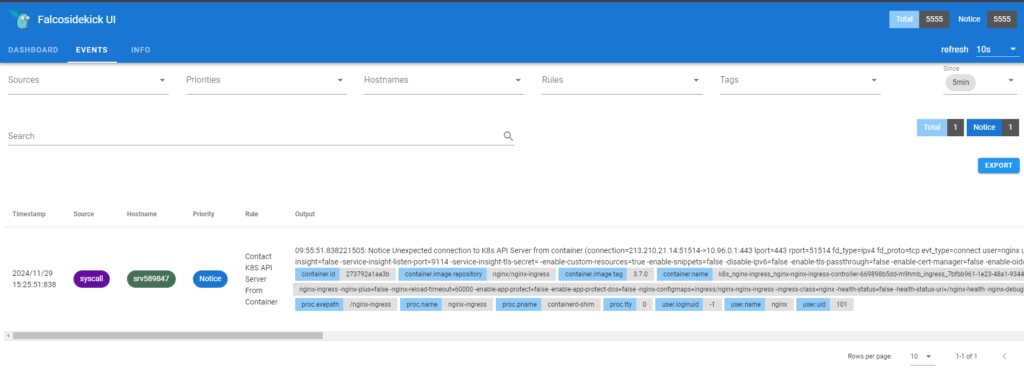Change the refresh 10s interval dropdown
Image resolution: width=1024 pixels, height=371 pixels.
[x=997, y=50]
